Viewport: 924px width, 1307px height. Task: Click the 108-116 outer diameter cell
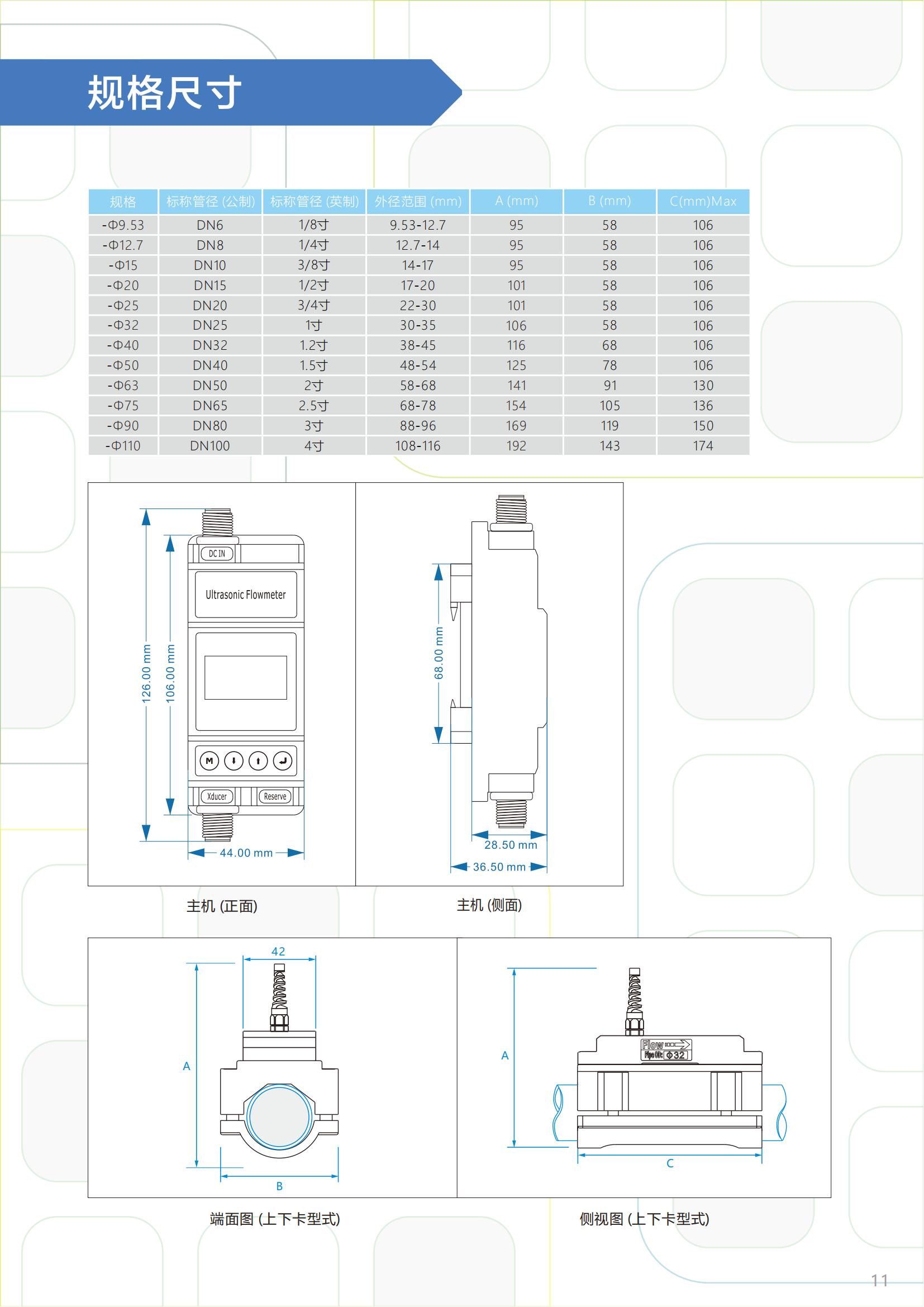coord(418,446)
